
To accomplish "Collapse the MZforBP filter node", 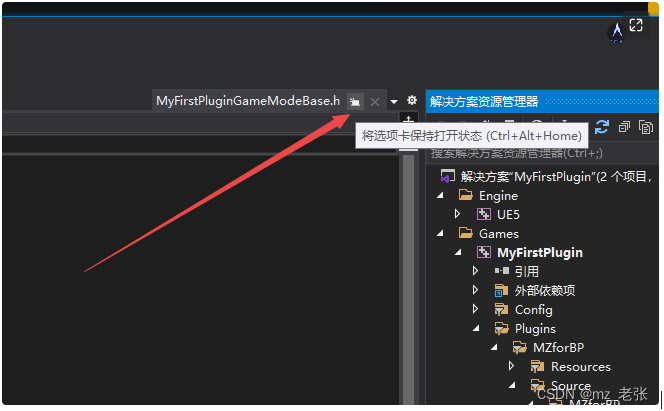I will [x=494, y=347].
